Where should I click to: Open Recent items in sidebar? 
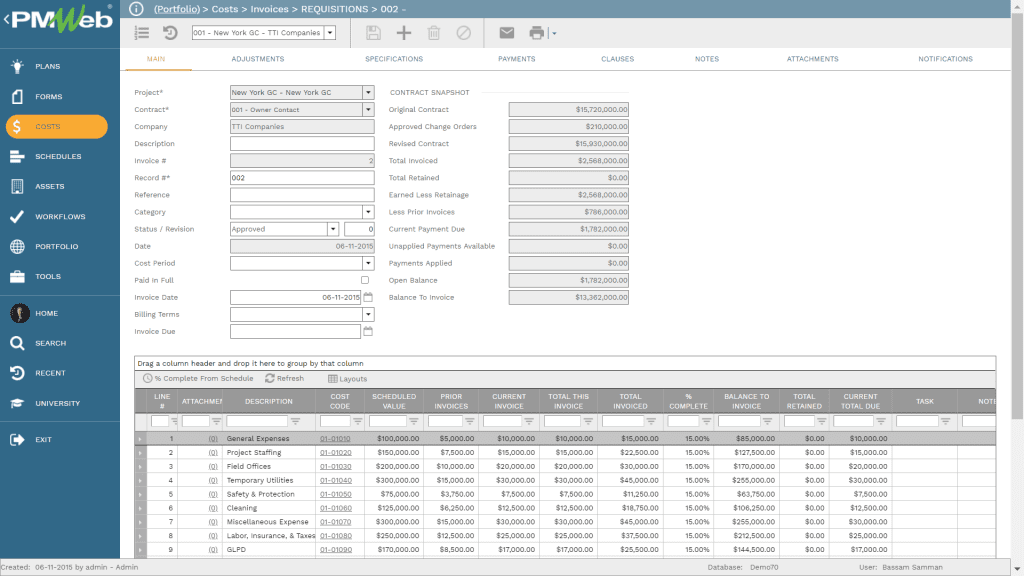(50, 374)
